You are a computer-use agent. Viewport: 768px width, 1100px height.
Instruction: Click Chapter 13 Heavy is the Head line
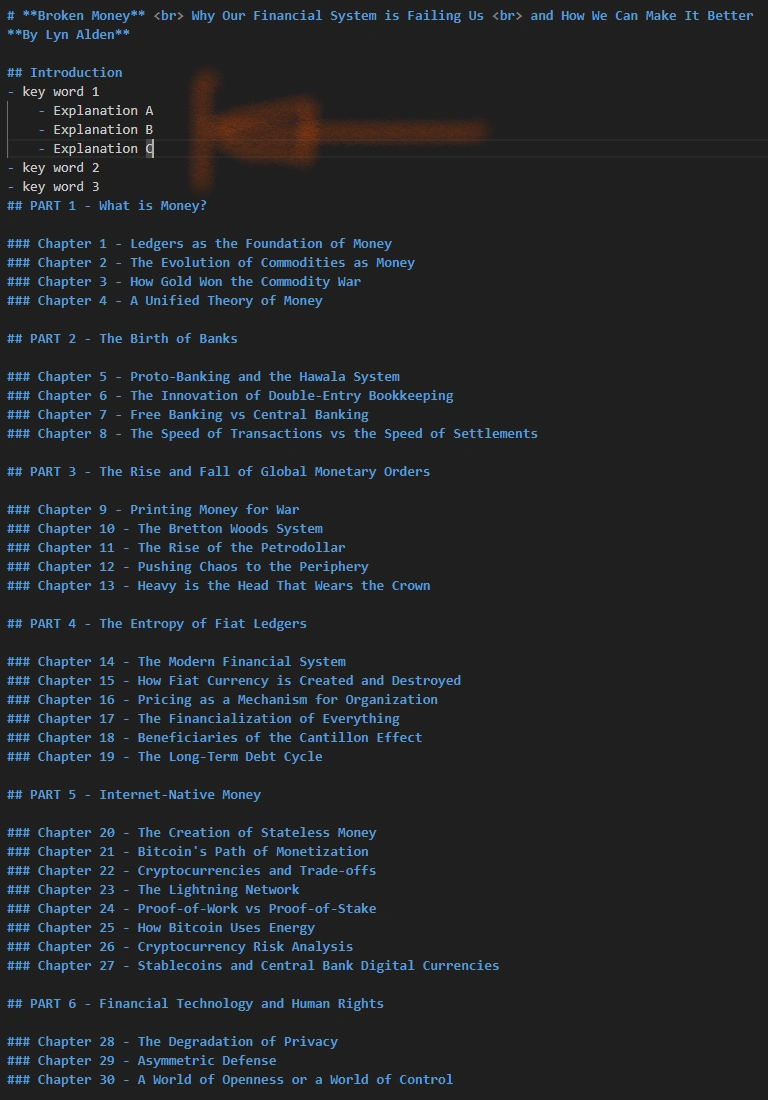click(218, 585)
